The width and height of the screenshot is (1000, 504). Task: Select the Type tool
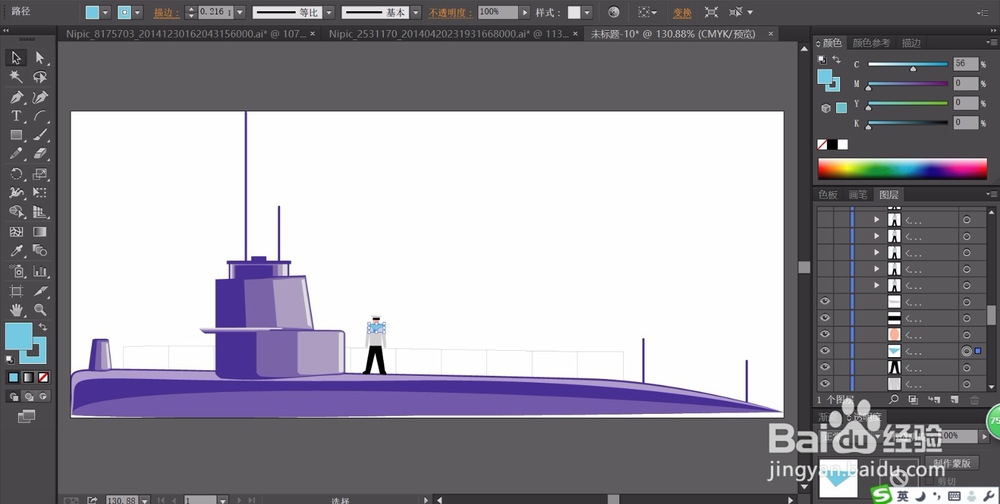point(17,116)
